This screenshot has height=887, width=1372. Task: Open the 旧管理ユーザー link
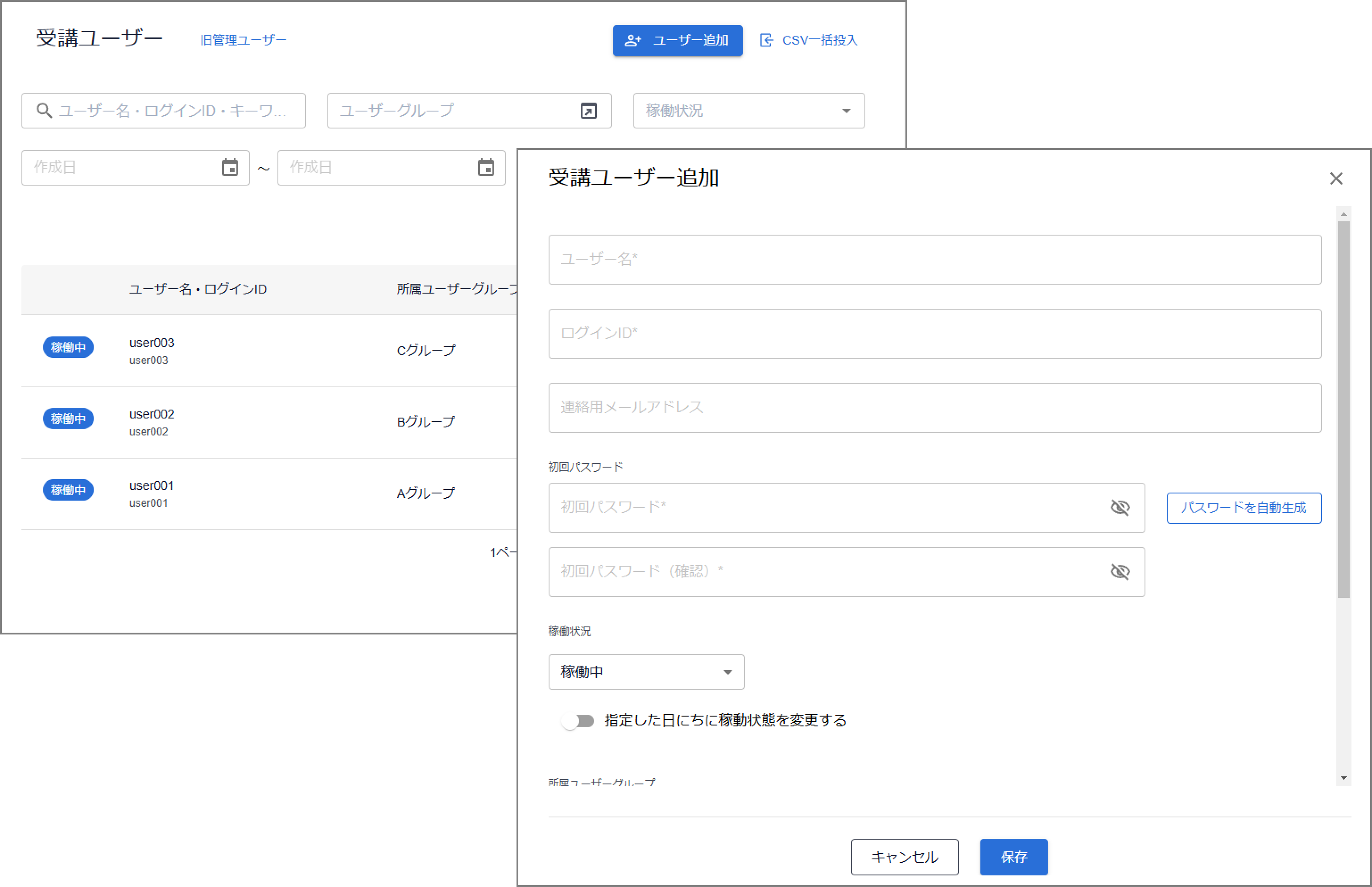[x=243, y=40]
